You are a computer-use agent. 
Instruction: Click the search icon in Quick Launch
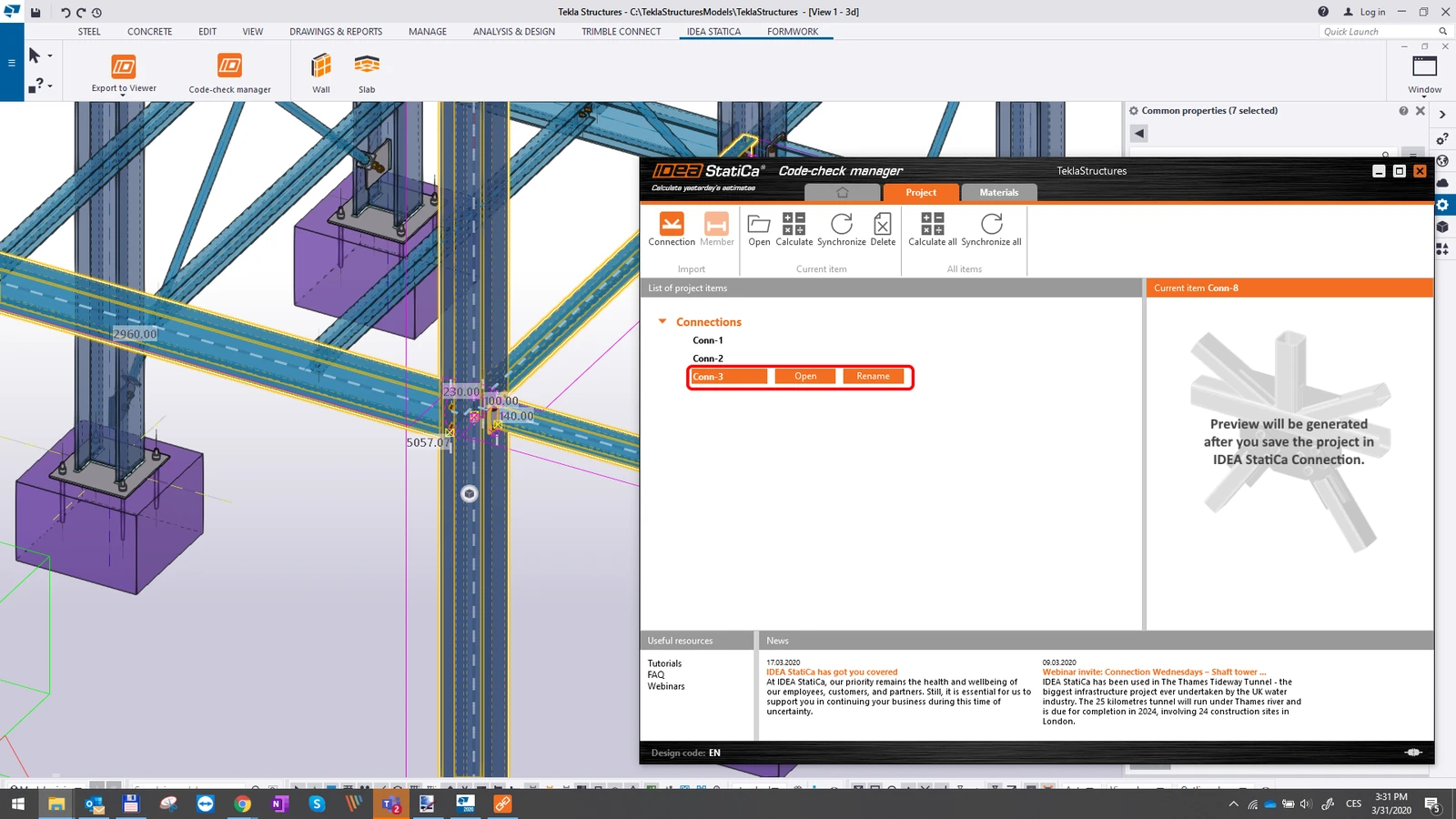tap(1443, 32)
